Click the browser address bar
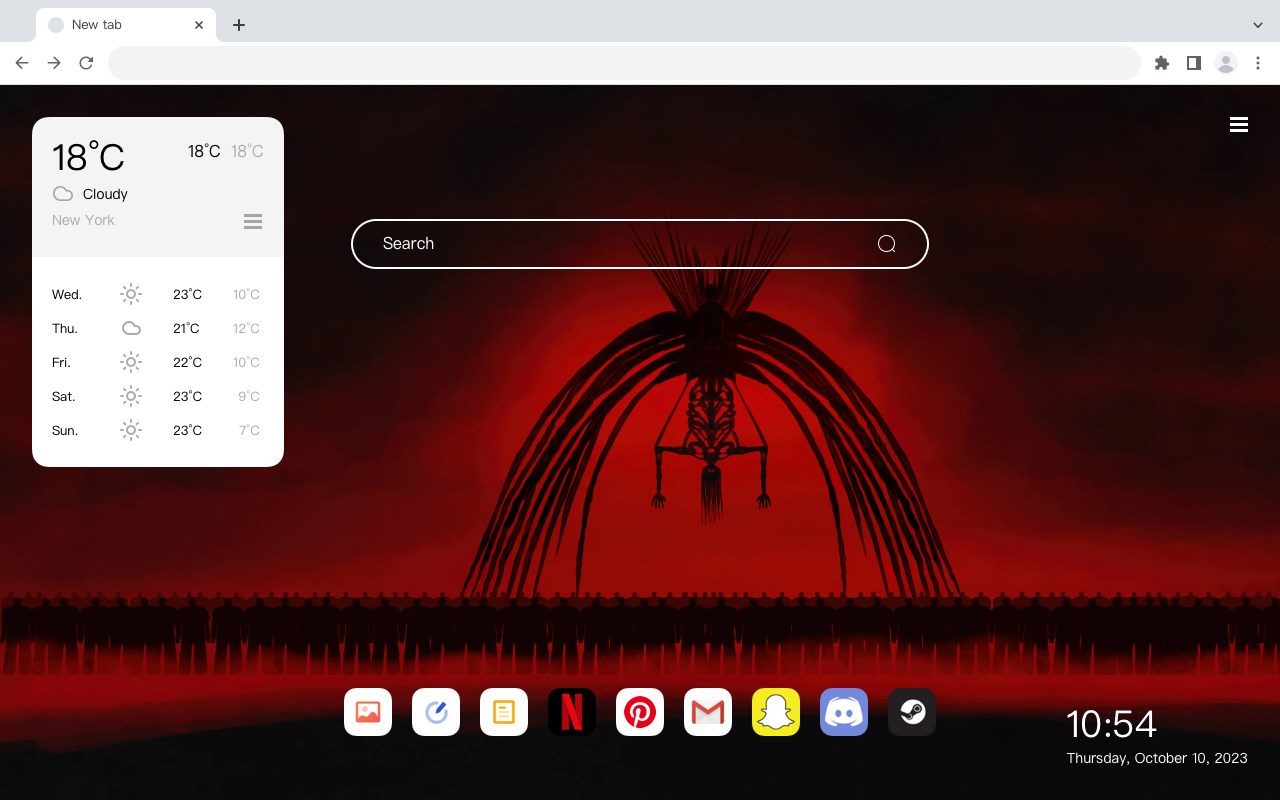 click(x=624, y=63)
